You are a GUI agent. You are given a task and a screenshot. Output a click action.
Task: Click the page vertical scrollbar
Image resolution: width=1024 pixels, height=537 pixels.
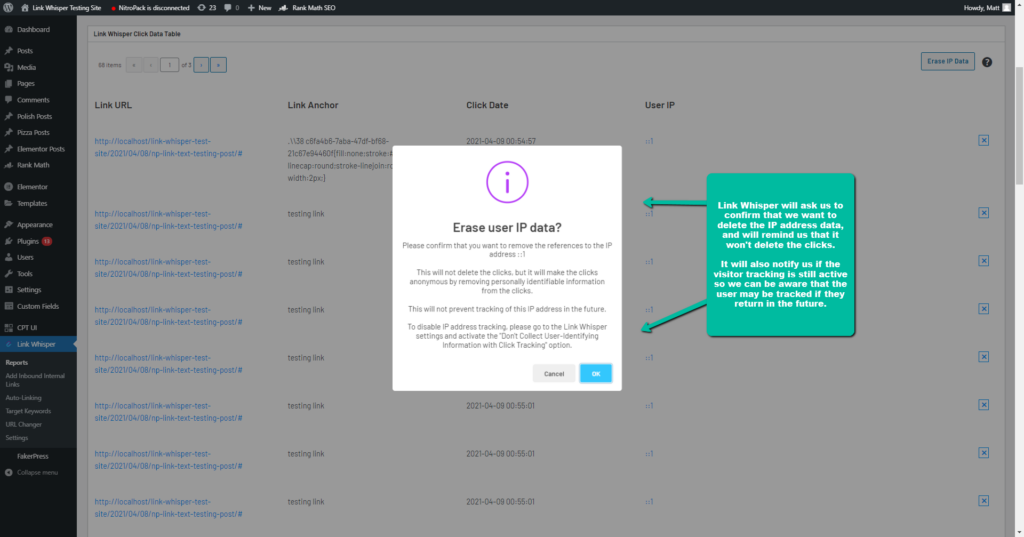1019,124
